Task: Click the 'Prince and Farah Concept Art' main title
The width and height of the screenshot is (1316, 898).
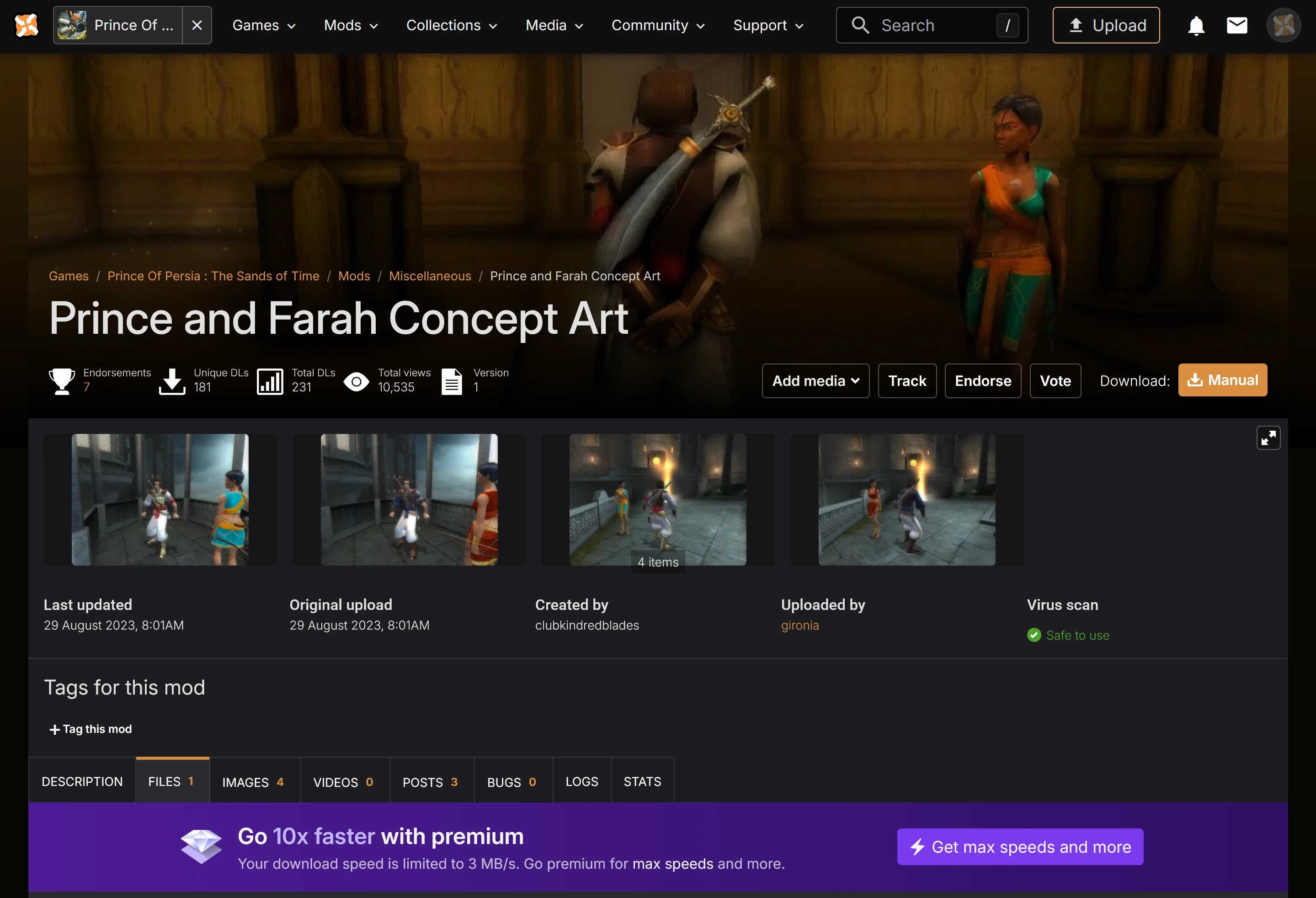Action: [339, 318]
